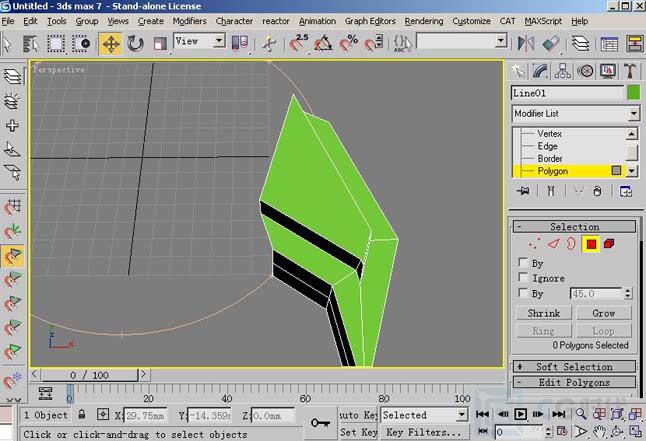Click Configure Modifier Sets icon
The width and height of the screenshot is (646, 441).
625,191
